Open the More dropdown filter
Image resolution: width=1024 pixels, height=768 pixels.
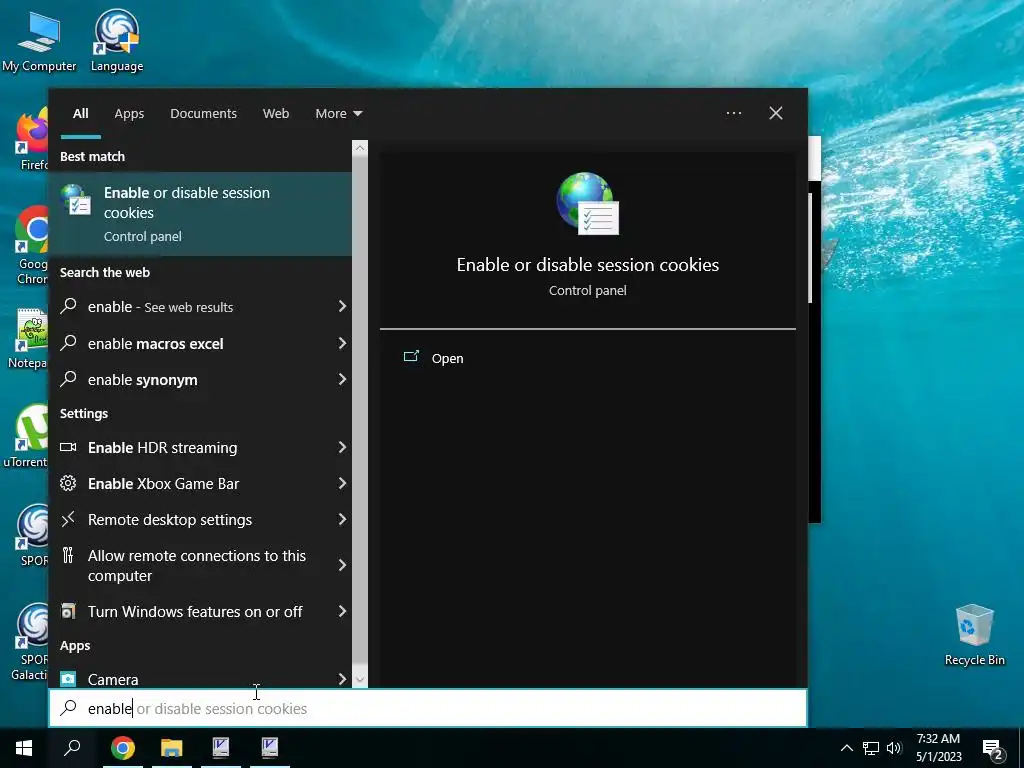pyautogui.click(x=338, y=114)
